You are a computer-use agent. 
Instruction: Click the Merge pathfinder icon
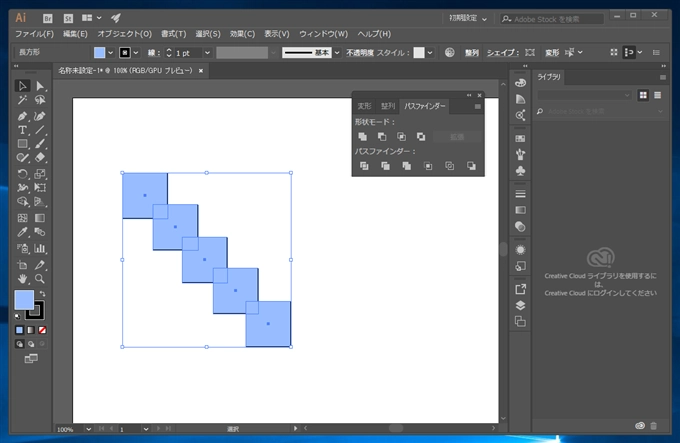tap(407, 166)
